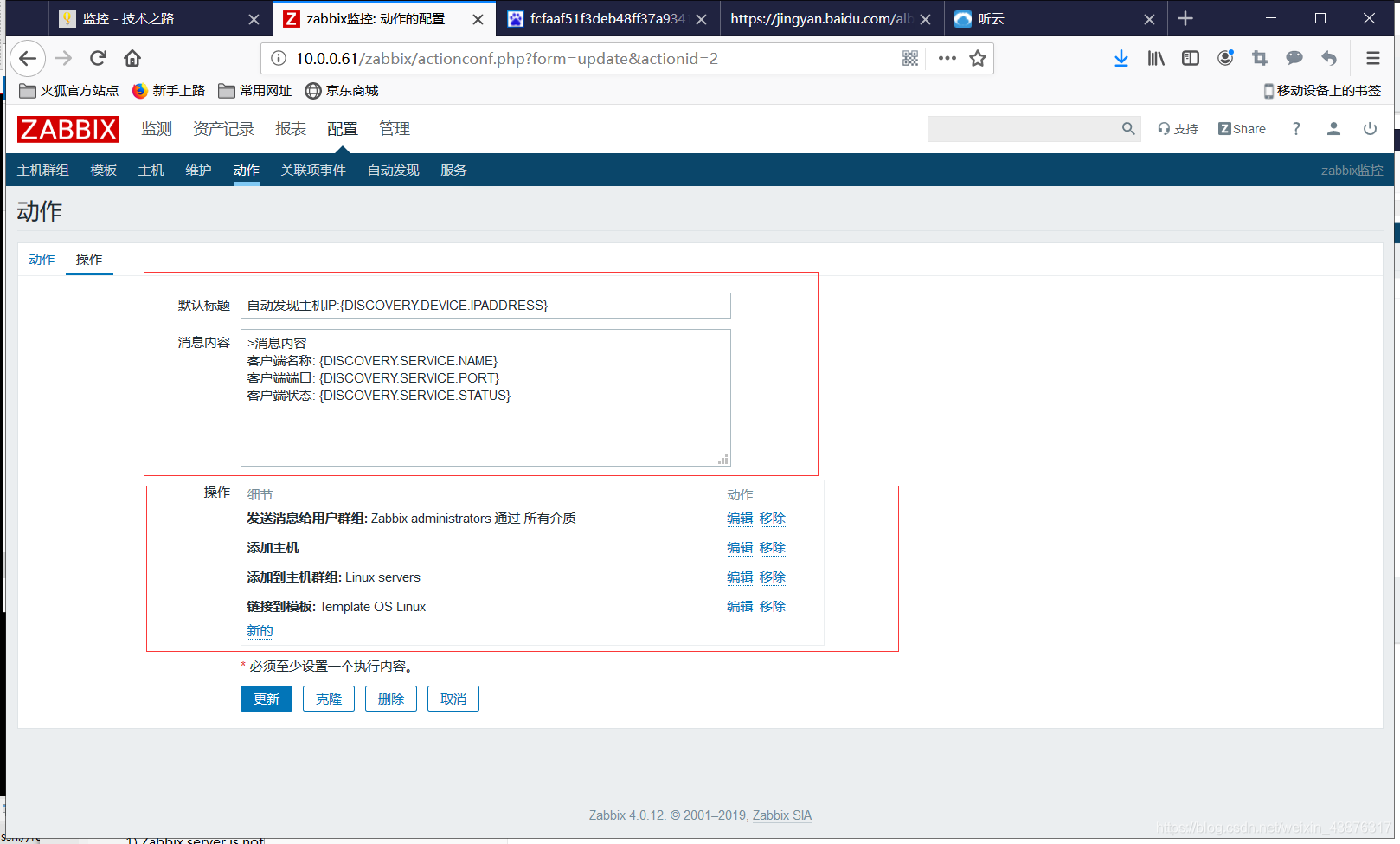
Task: Open the 资产记录 top menu
Action: 224,128
